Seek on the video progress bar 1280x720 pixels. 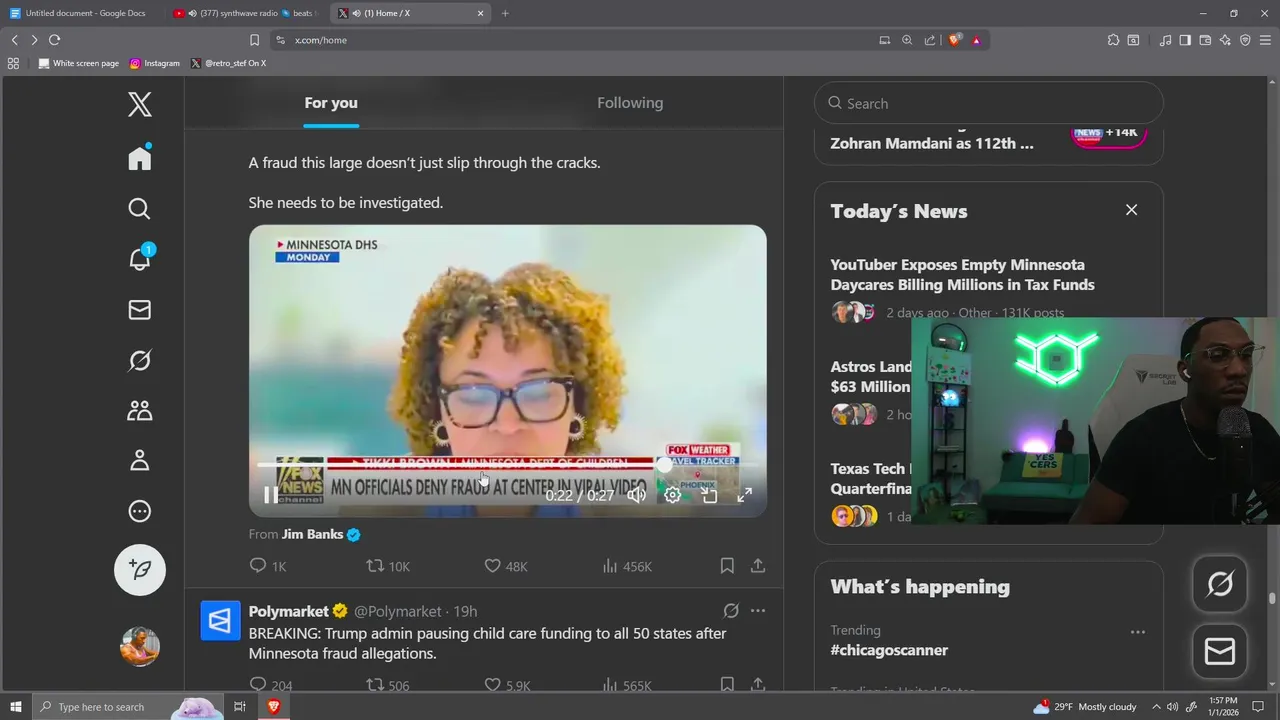tap(508, 465)
